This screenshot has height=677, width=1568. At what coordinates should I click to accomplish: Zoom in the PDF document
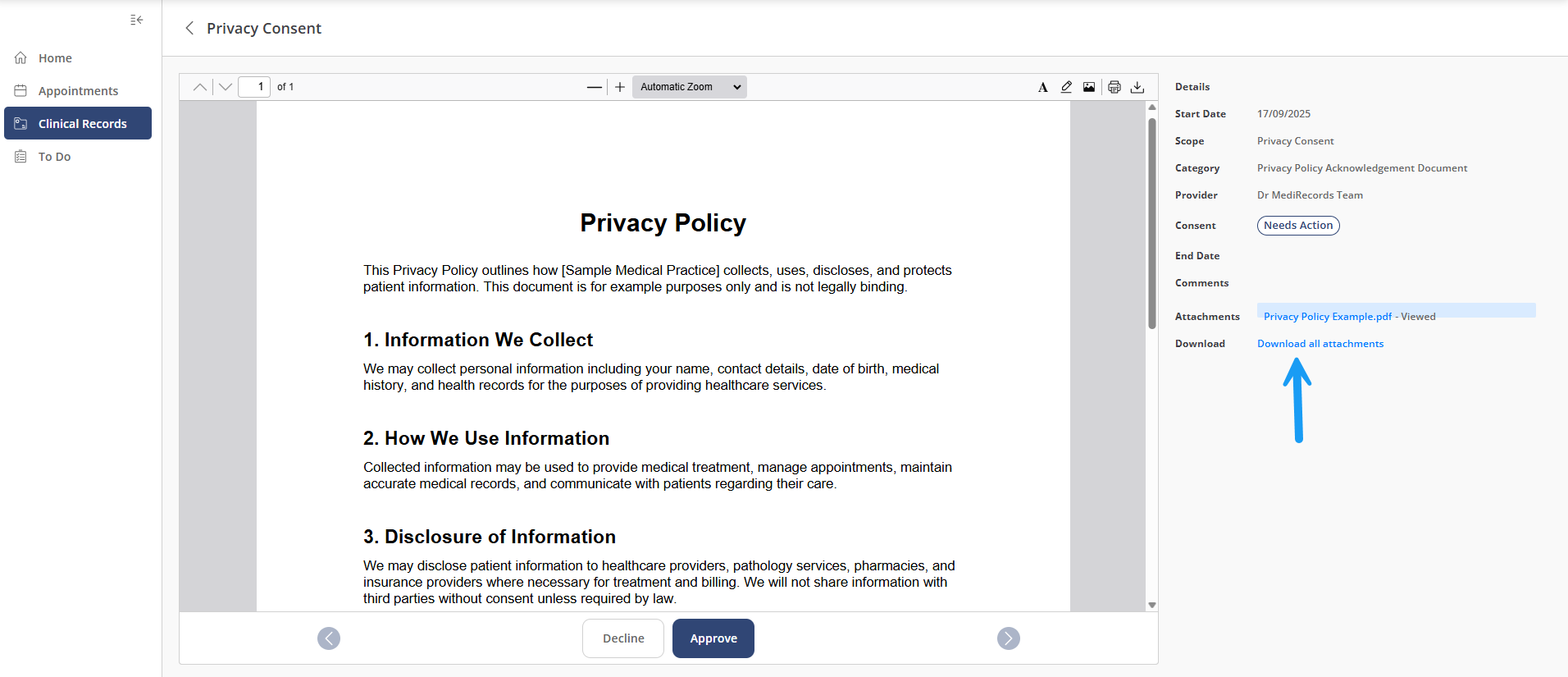click(x=620, y=87)
